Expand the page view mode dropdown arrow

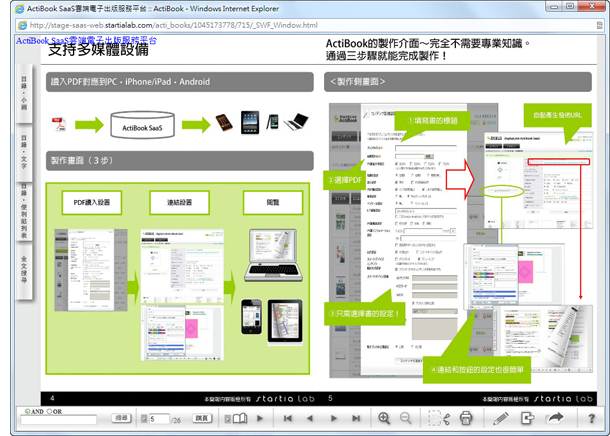click(228, 419)
